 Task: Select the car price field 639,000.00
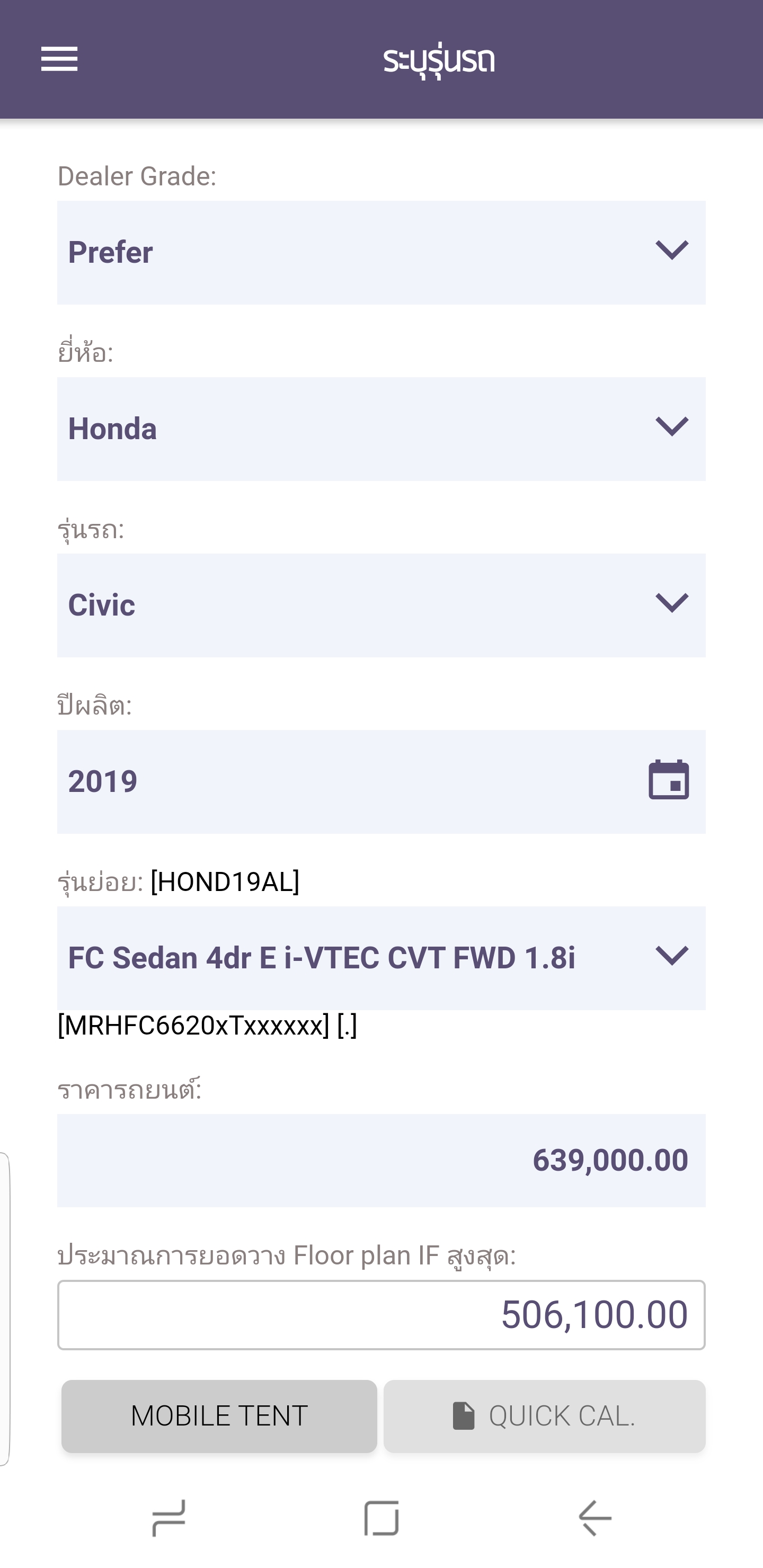[x=381, y=1160]
